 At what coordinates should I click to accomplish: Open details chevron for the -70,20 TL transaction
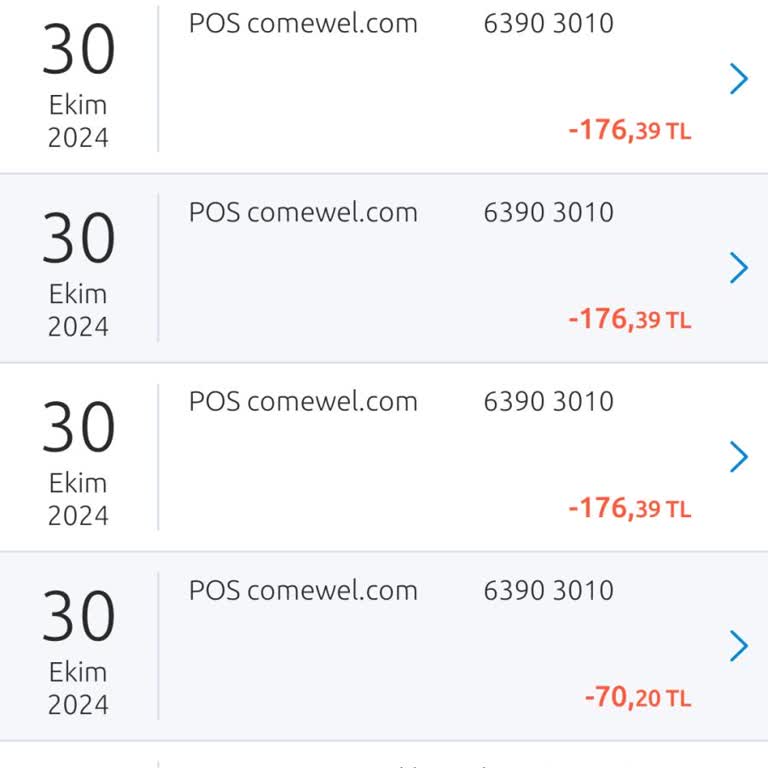[739, 646]
